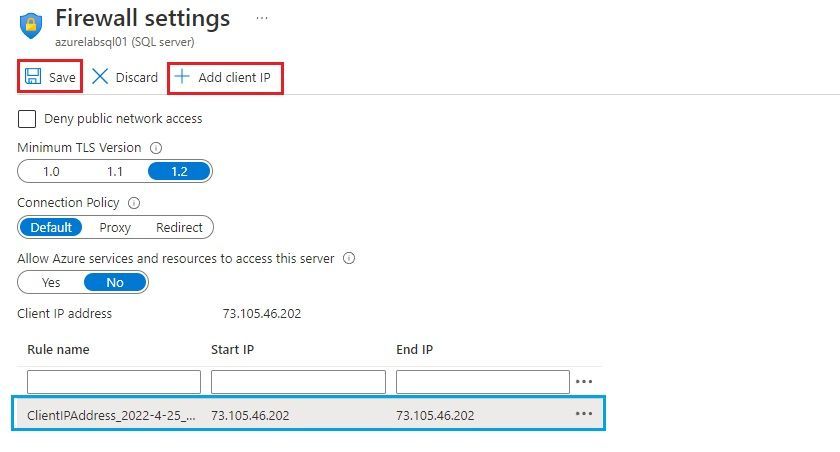Viewport: 840px width, 452px height.
Task: Click the Firewall shield lock icon
Action: click(x=31, y=25)
